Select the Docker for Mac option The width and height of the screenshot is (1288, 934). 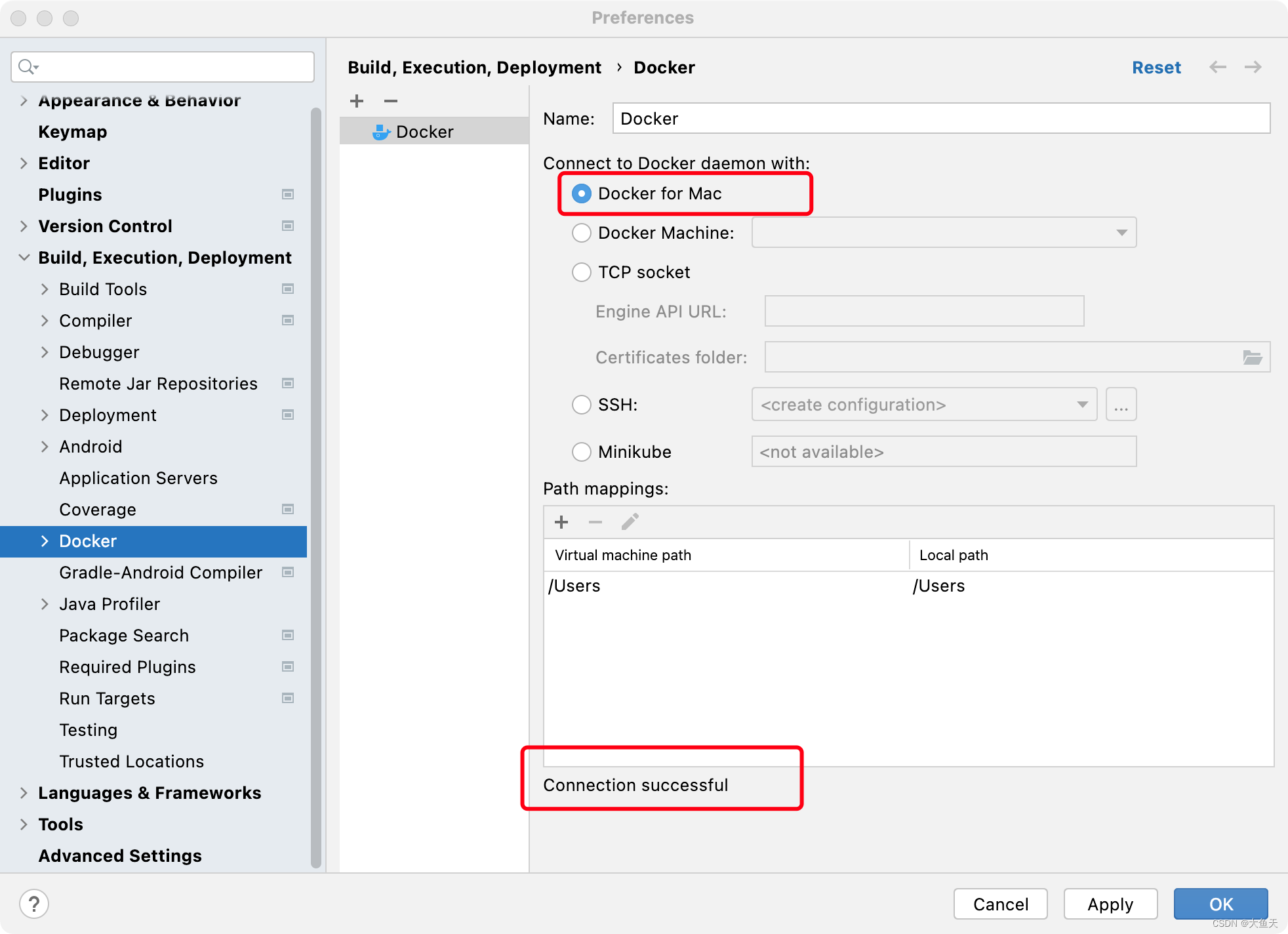[581, 193]
